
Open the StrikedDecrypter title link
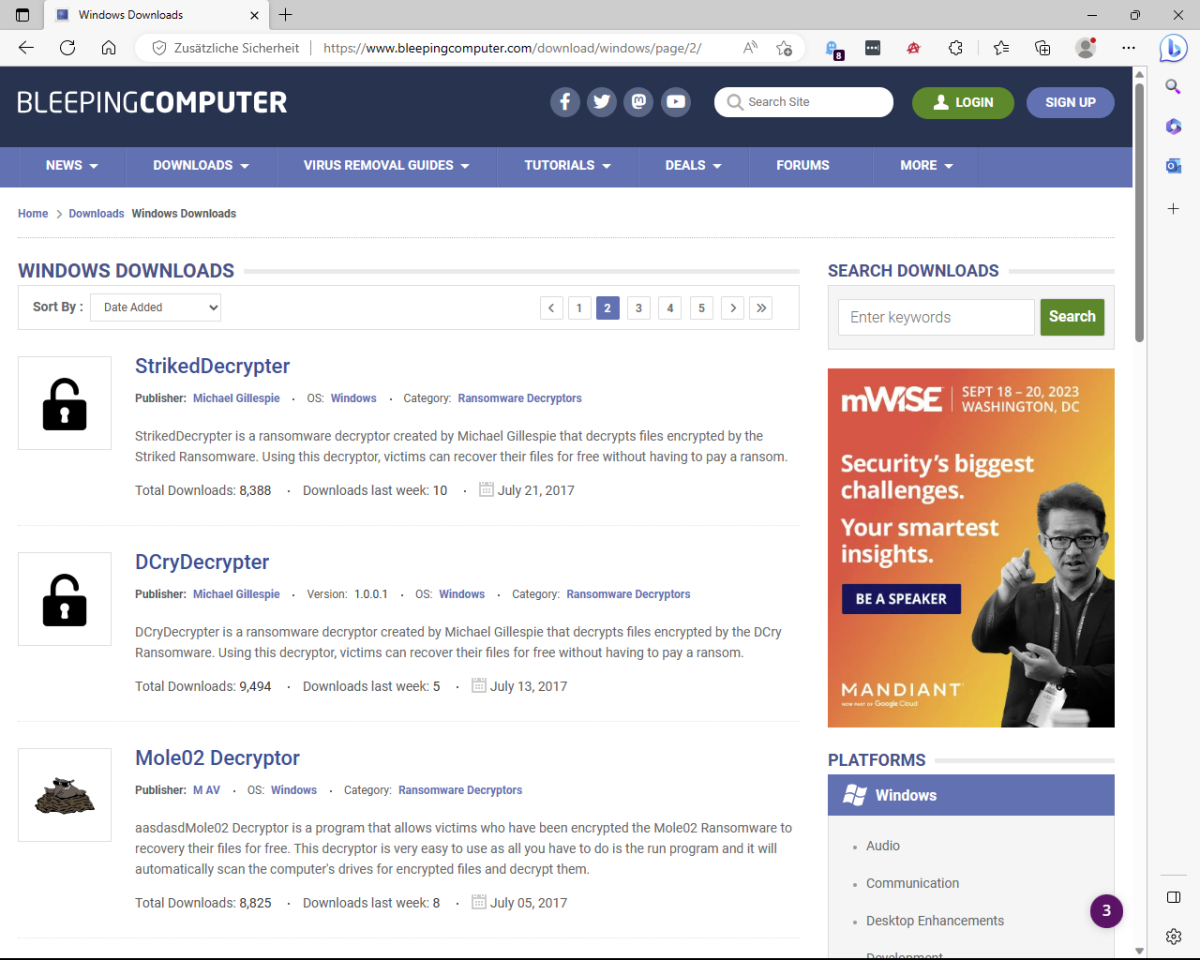[212, 366]
